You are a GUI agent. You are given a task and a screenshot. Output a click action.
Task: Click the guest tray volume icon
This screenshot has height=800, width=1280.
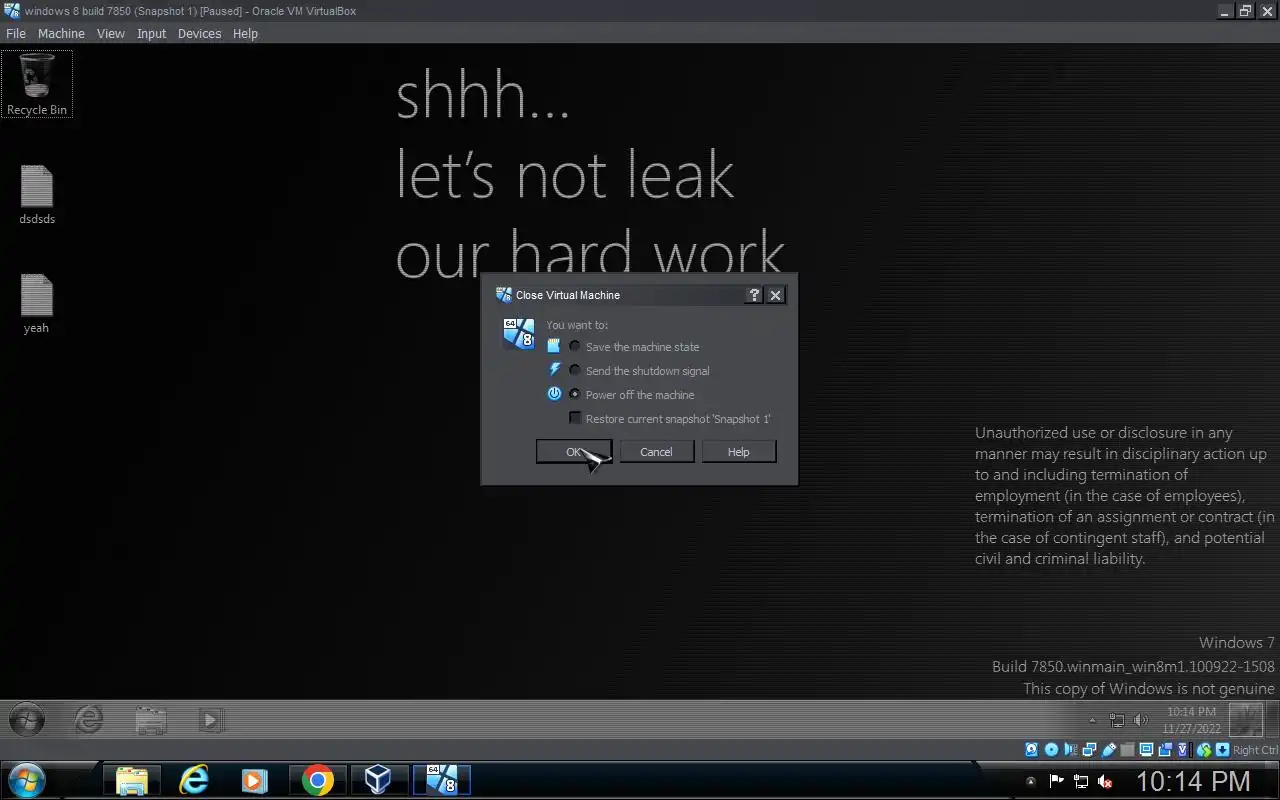(1141, 720)
